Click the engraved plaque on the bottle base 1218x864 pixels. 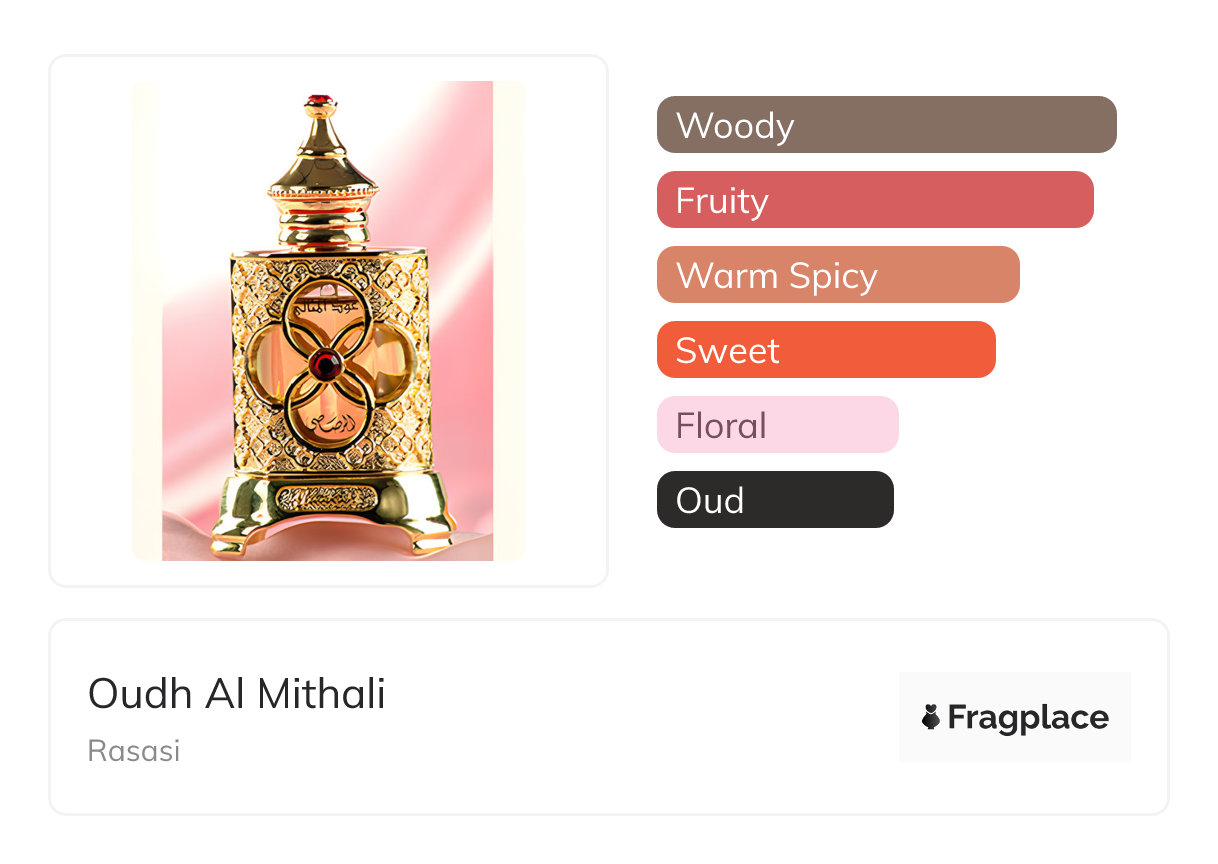tap(326, 497)
